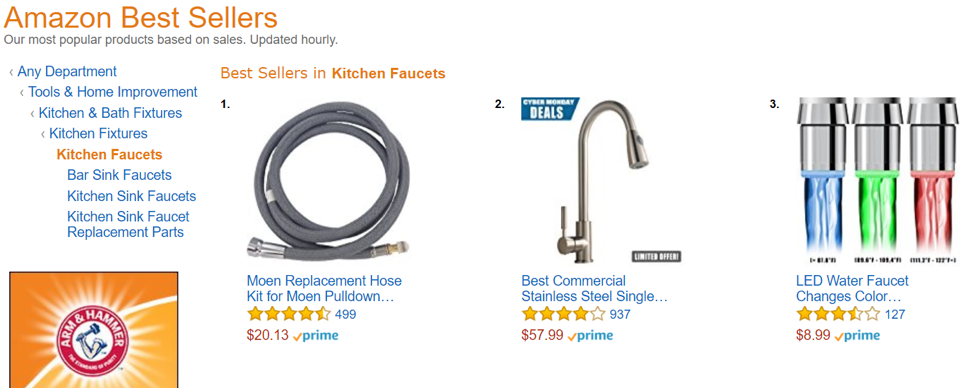This screenshot has height=388, width=975.
Task: Select Kitchen Sink Faucets subcategory
Action: pos(131,196)
